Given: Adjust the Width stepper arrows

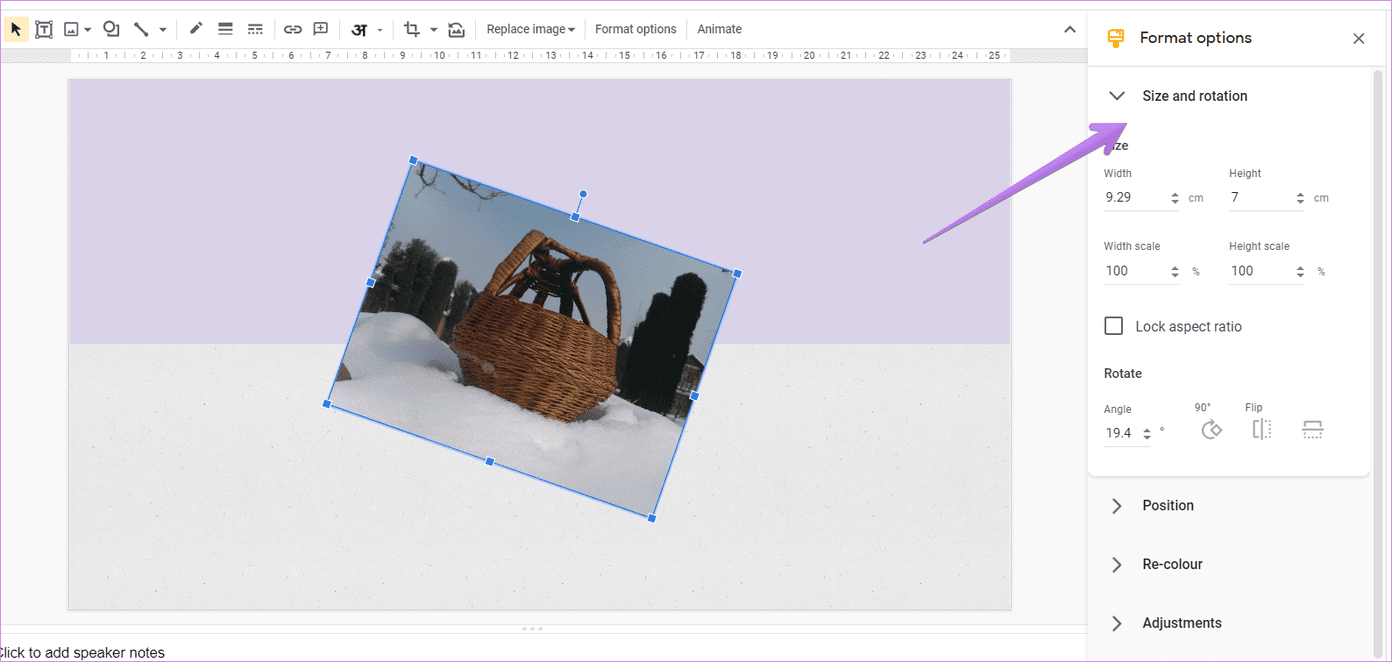Looking at the screenshot, I should (x=1174, y=198).
